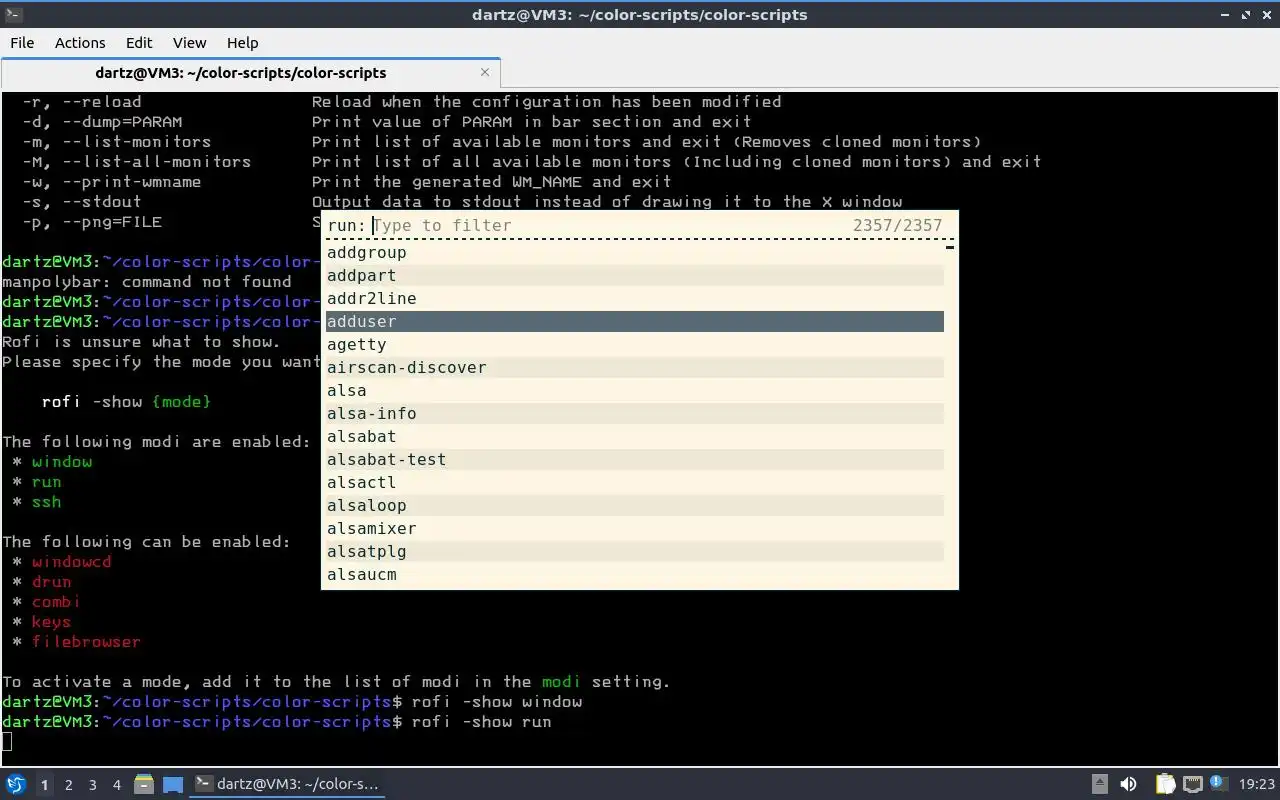Select 'alsaucm' in rofi list

635,575
